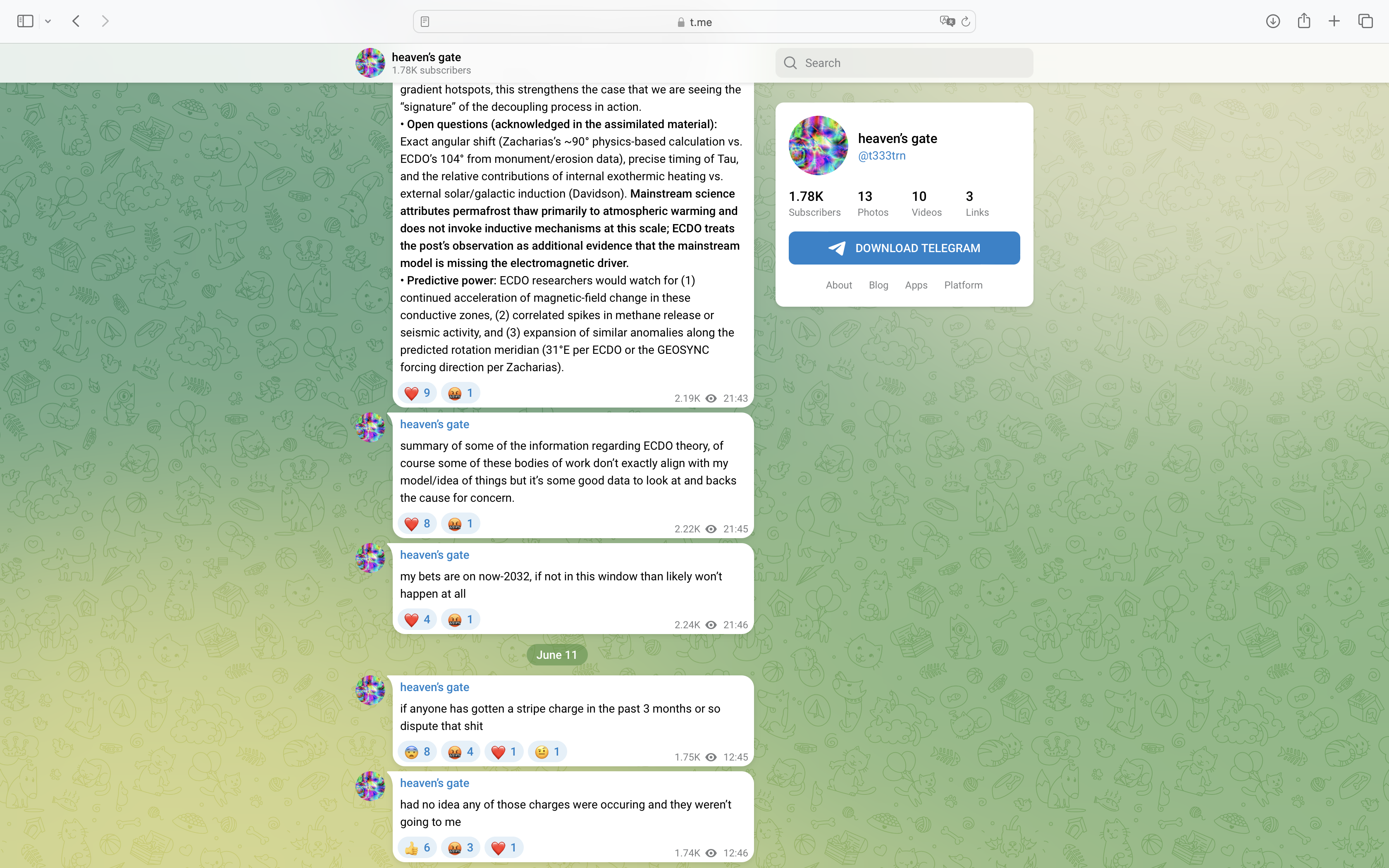The width and height of the screenshot is (1389, 868).
Task: Show Safari downloads
Action: (x=1273, y=21)
